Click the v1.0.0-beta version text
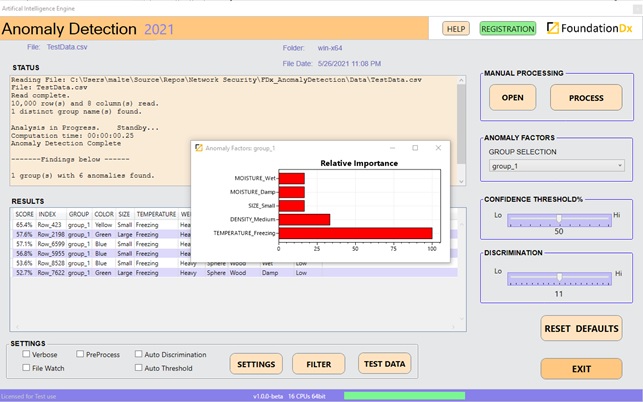The image size is (643, 402). click(268, 396)
